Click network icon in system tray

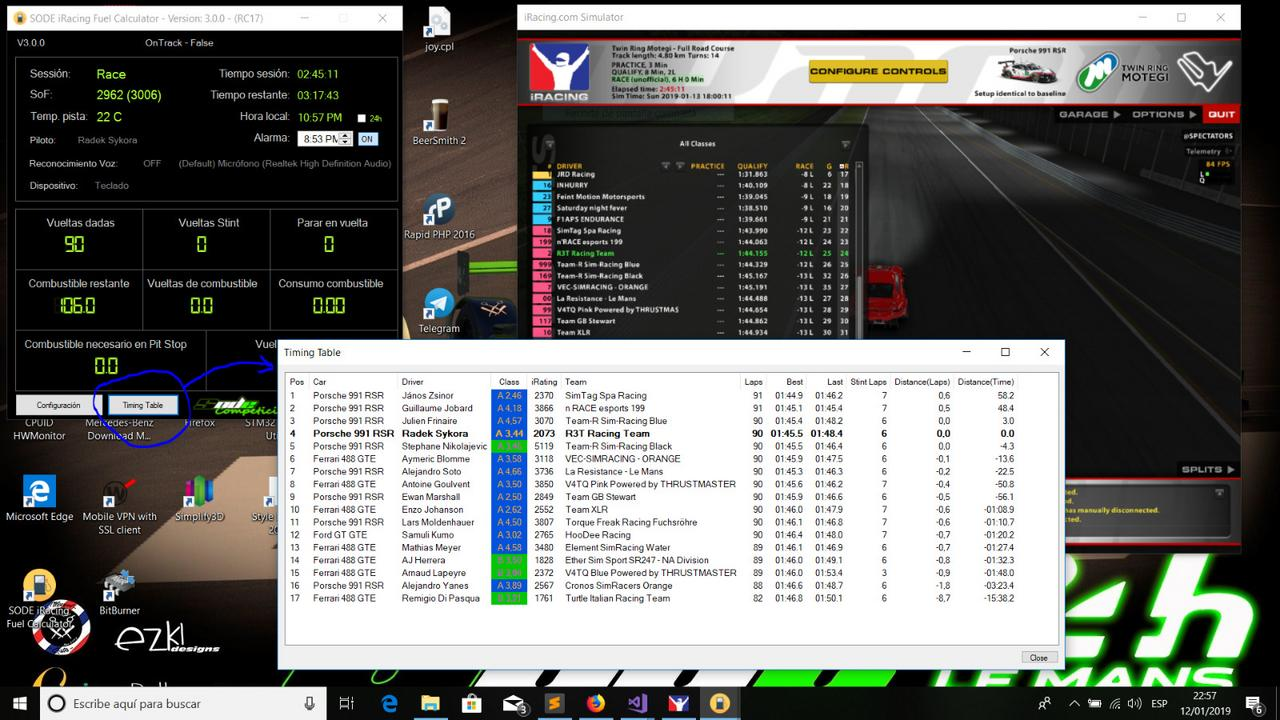(x=1115, y=704)
